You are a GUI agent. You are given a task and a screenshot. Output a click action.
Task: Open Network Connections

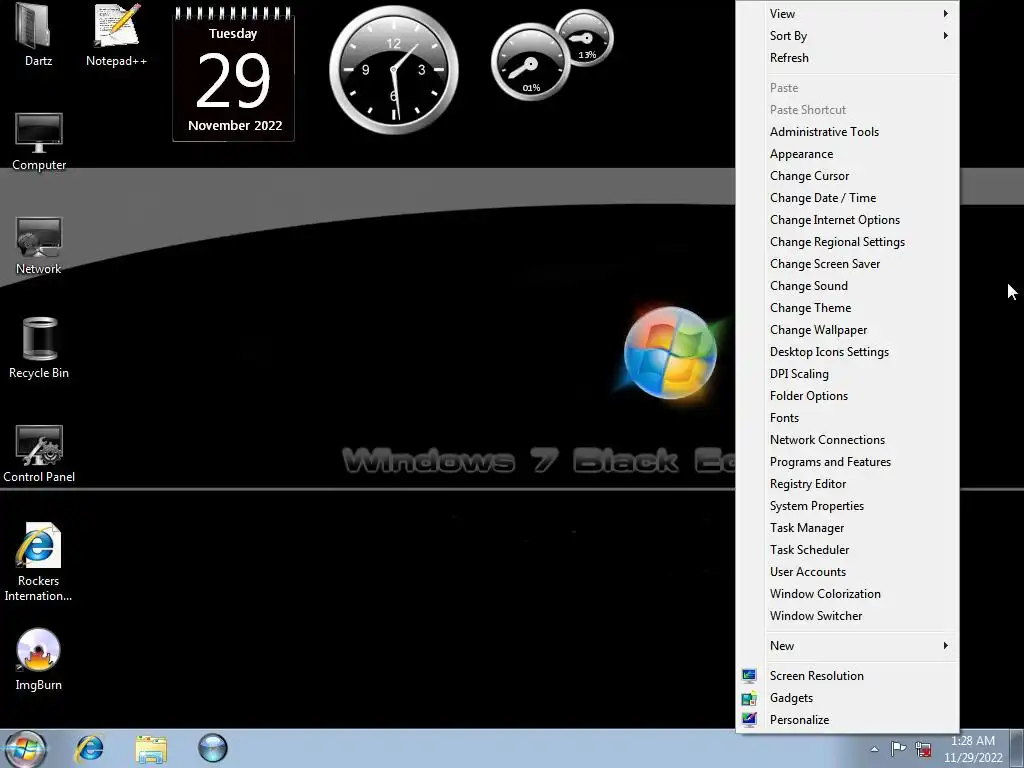[848, 440]
